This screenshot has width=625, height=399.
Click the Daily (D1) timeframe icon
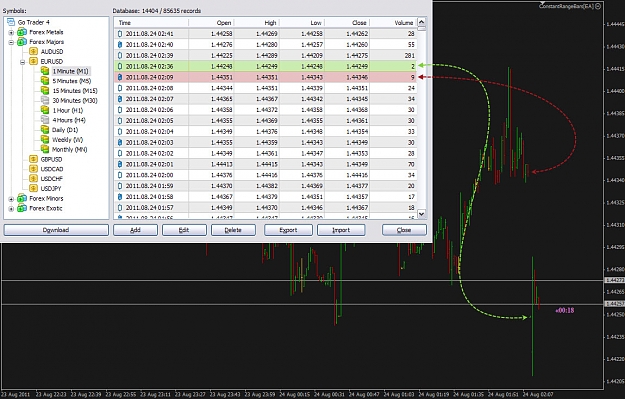pos(45,130)
